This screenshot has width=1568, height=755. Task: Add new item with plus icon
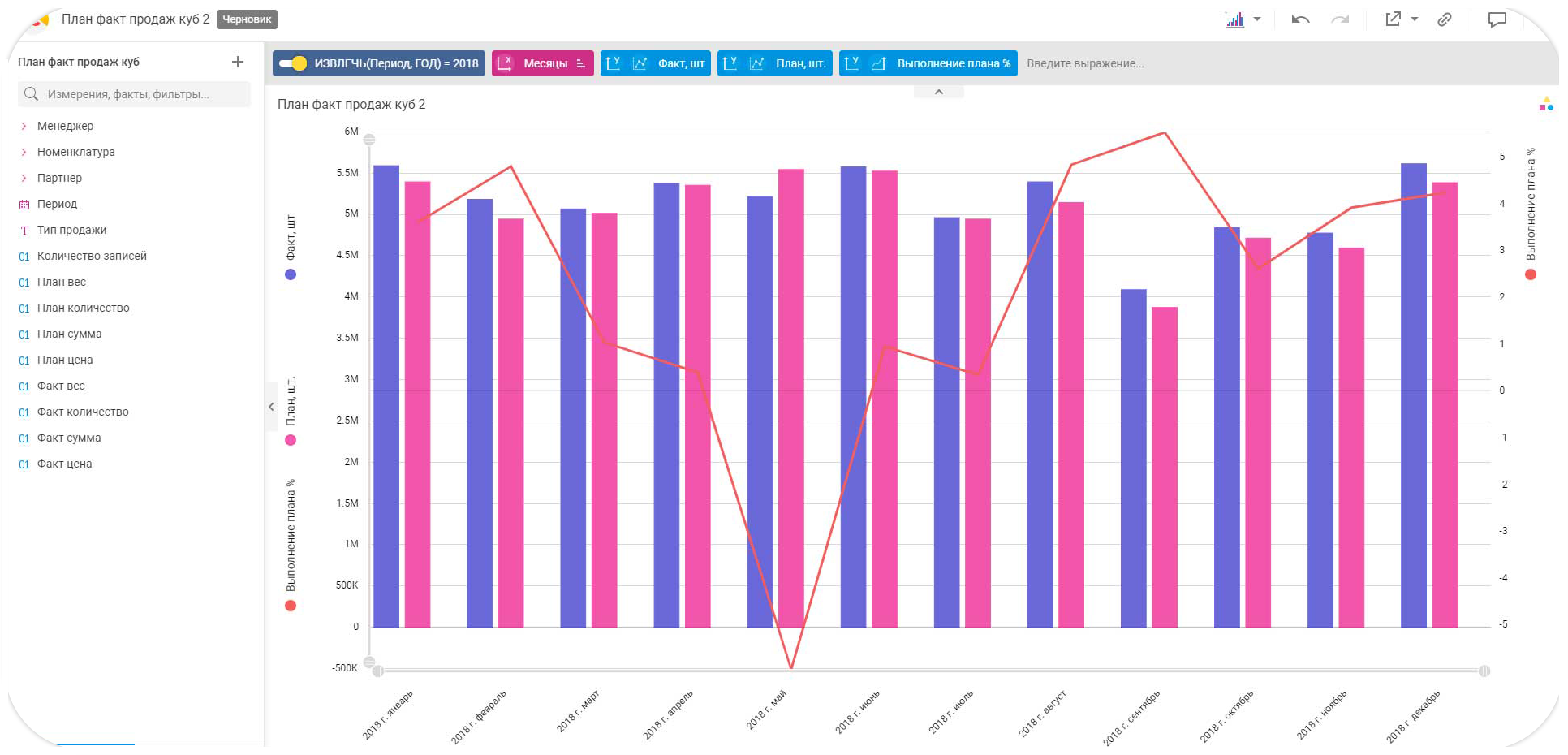(x=238, y=62)
